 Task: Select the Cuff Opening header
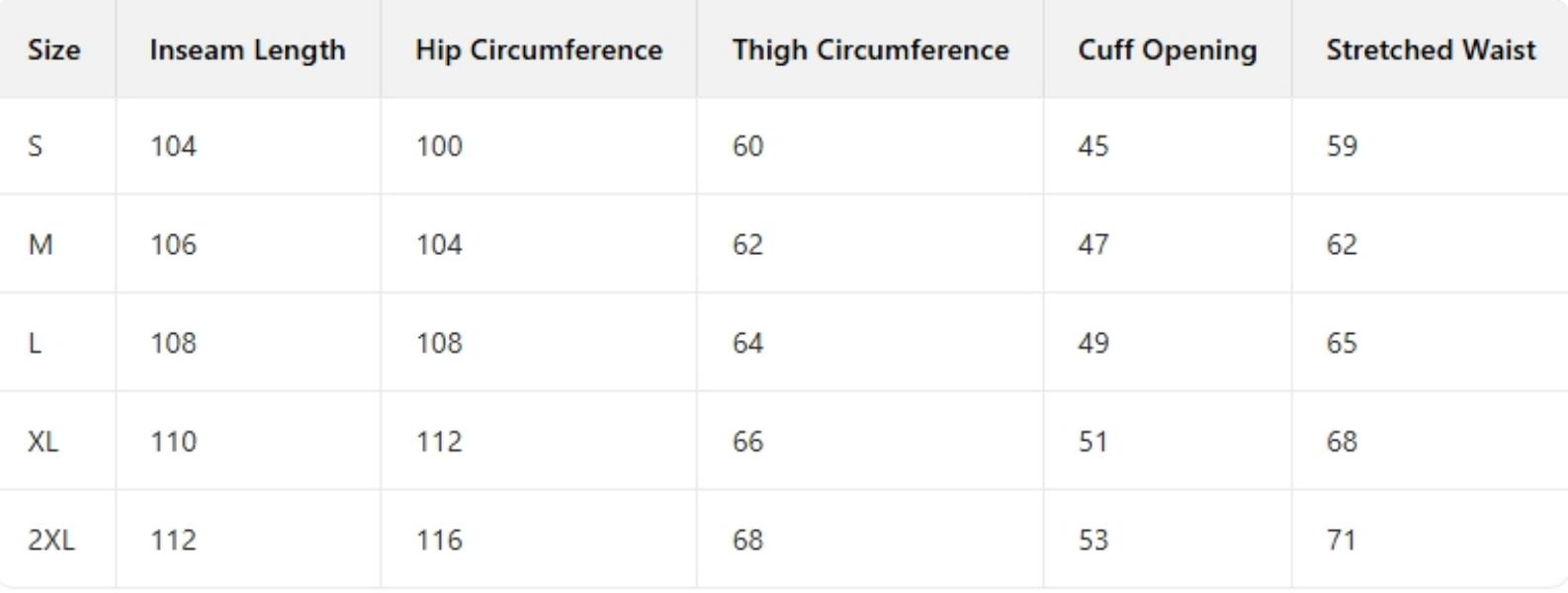pyautogui.click(x=1167, y=50)
